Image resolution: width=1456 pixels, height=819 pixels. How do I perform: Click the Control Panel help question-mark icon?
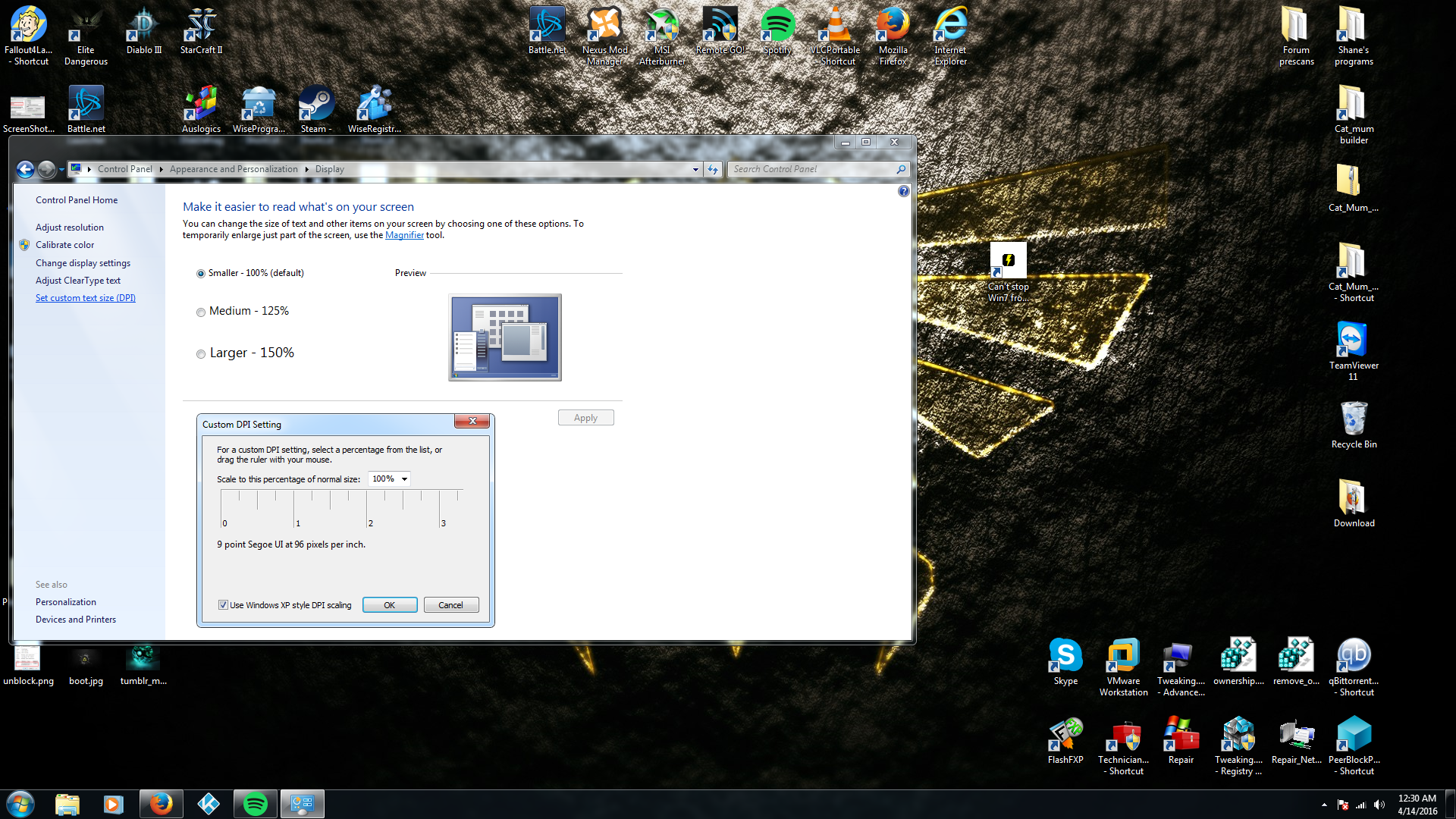pos(903,191)
